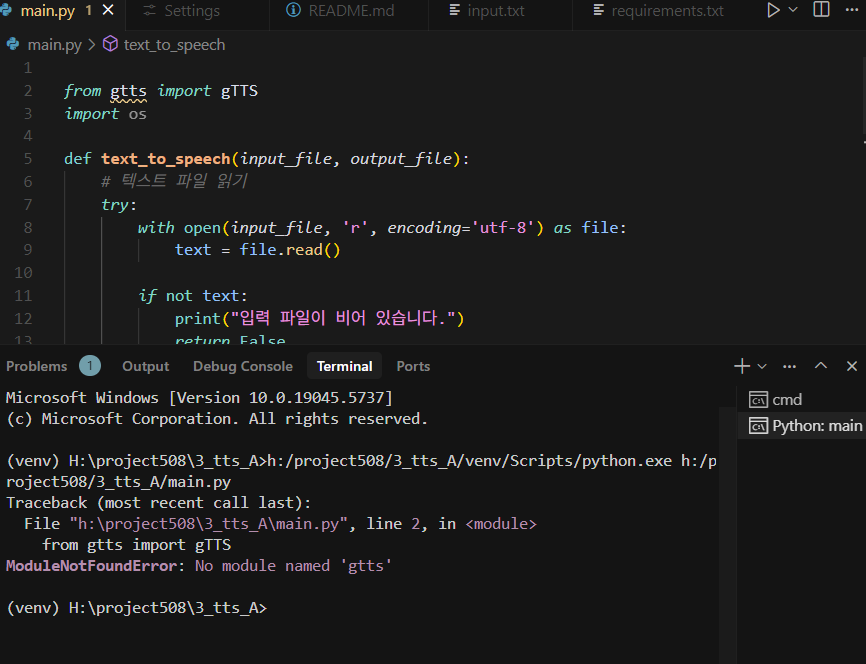The height and width of the screenshot is (664, 866).
Task: Click the file.read() call on line 9
Action: [x=290, y=250]
